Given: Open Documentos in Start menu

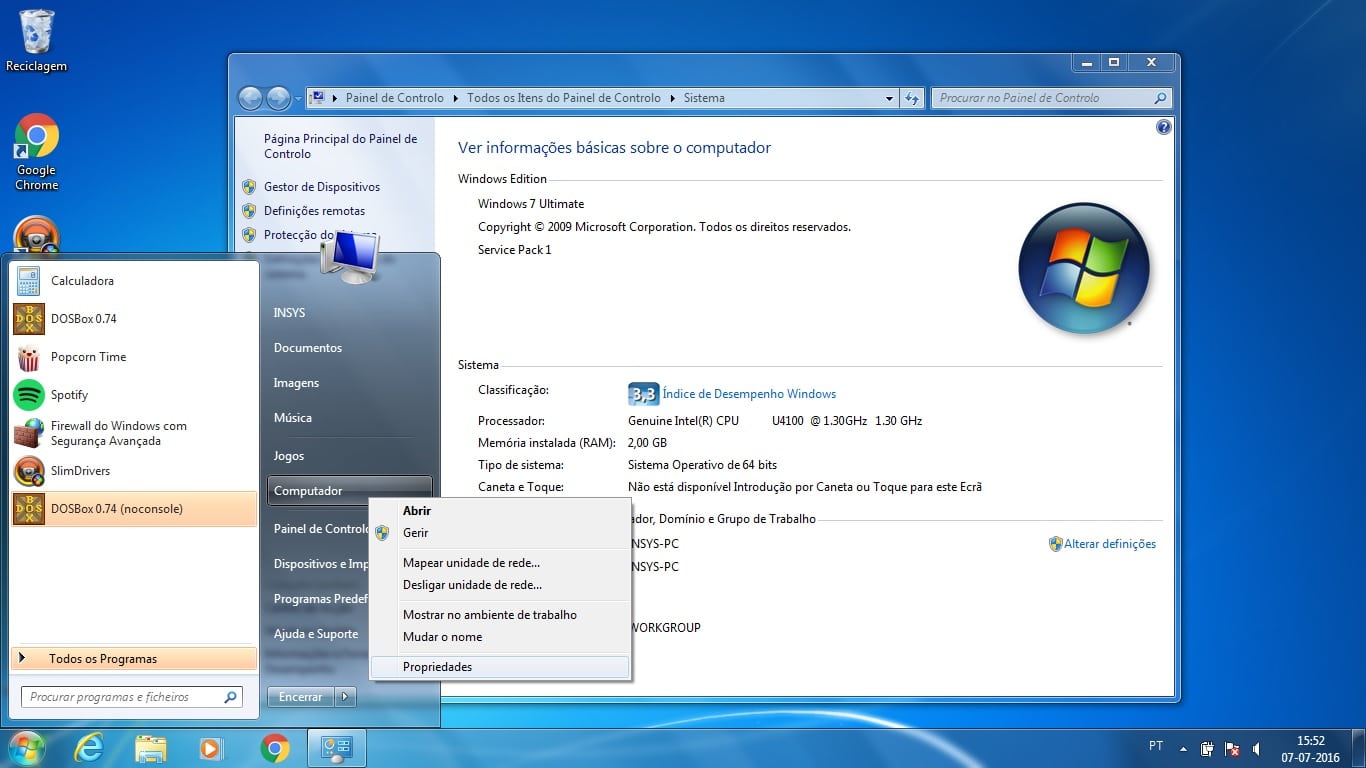Looking at the screenshot, I should pos(308,348).
